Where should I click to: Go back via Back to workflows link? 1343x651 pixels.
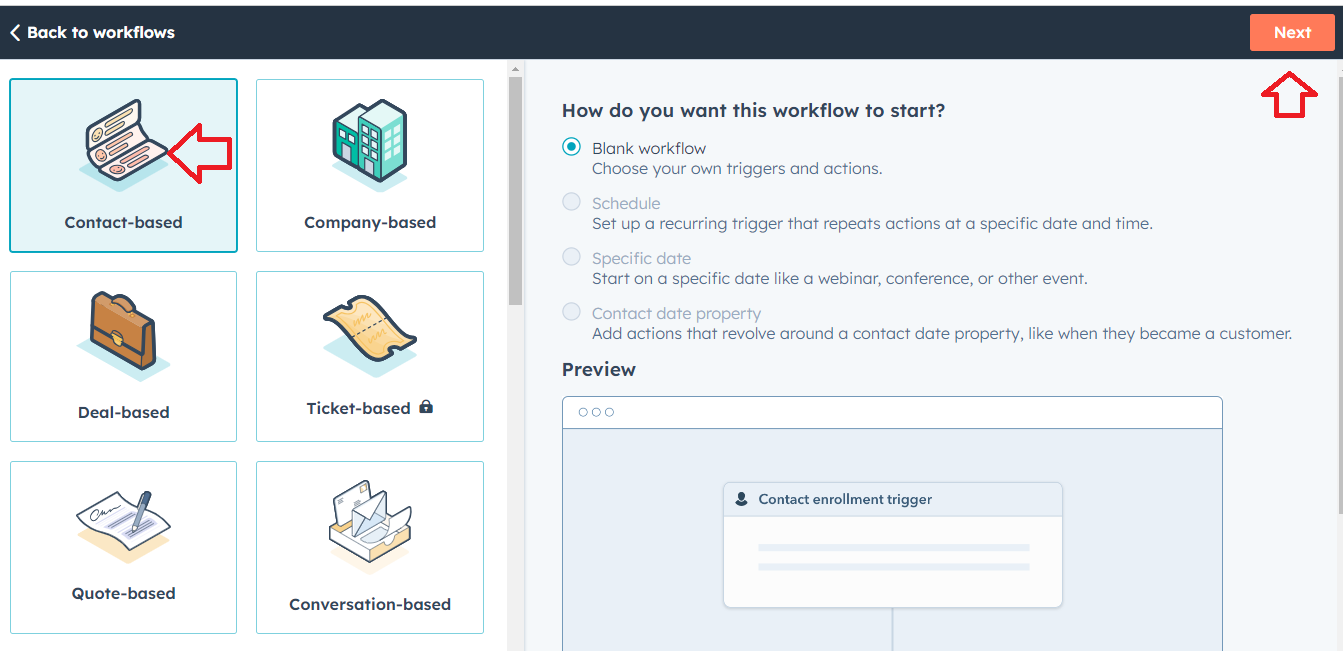[92, 32]
